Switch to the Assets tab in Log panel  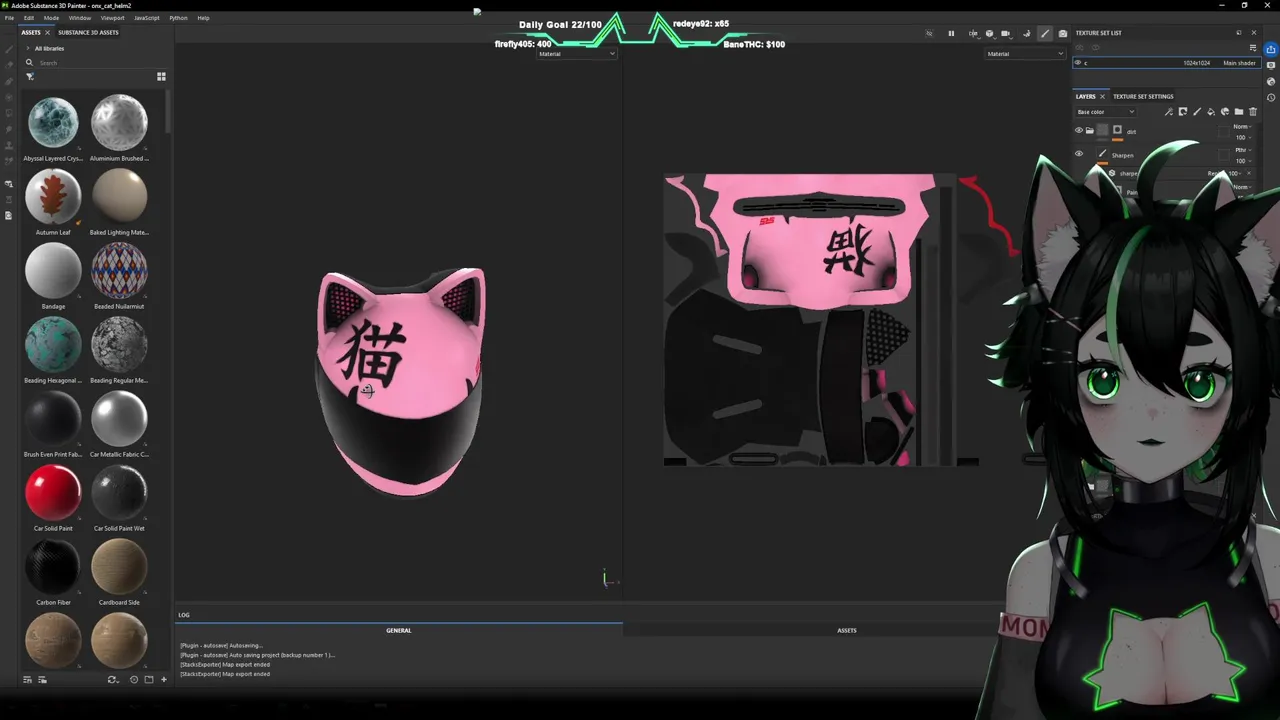846,630
